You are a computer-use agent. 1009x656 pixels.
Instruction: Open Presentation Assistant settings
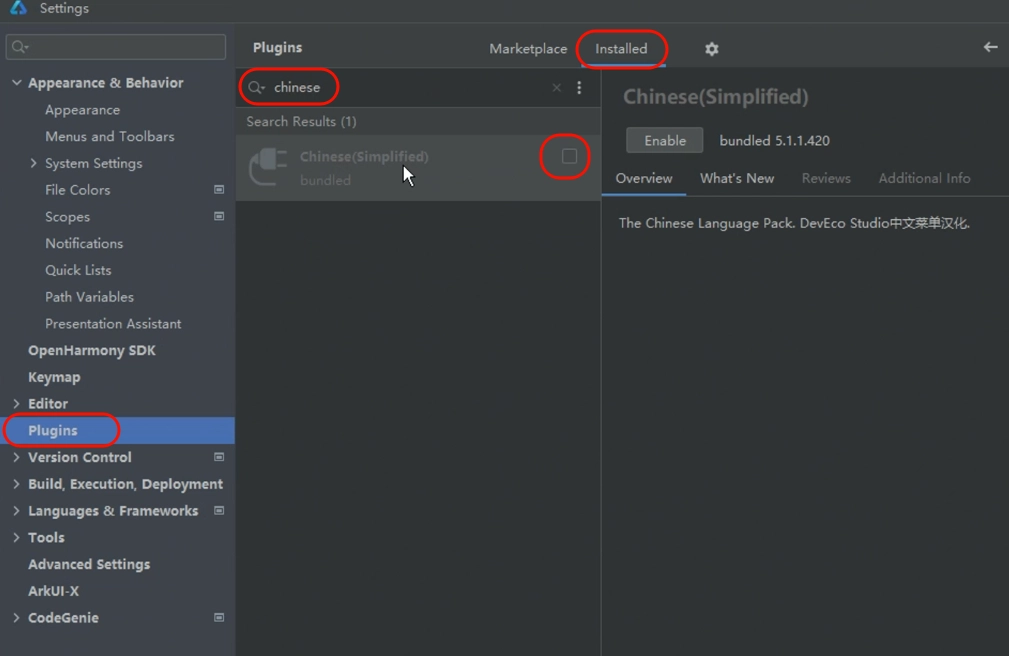coord(113,324)
